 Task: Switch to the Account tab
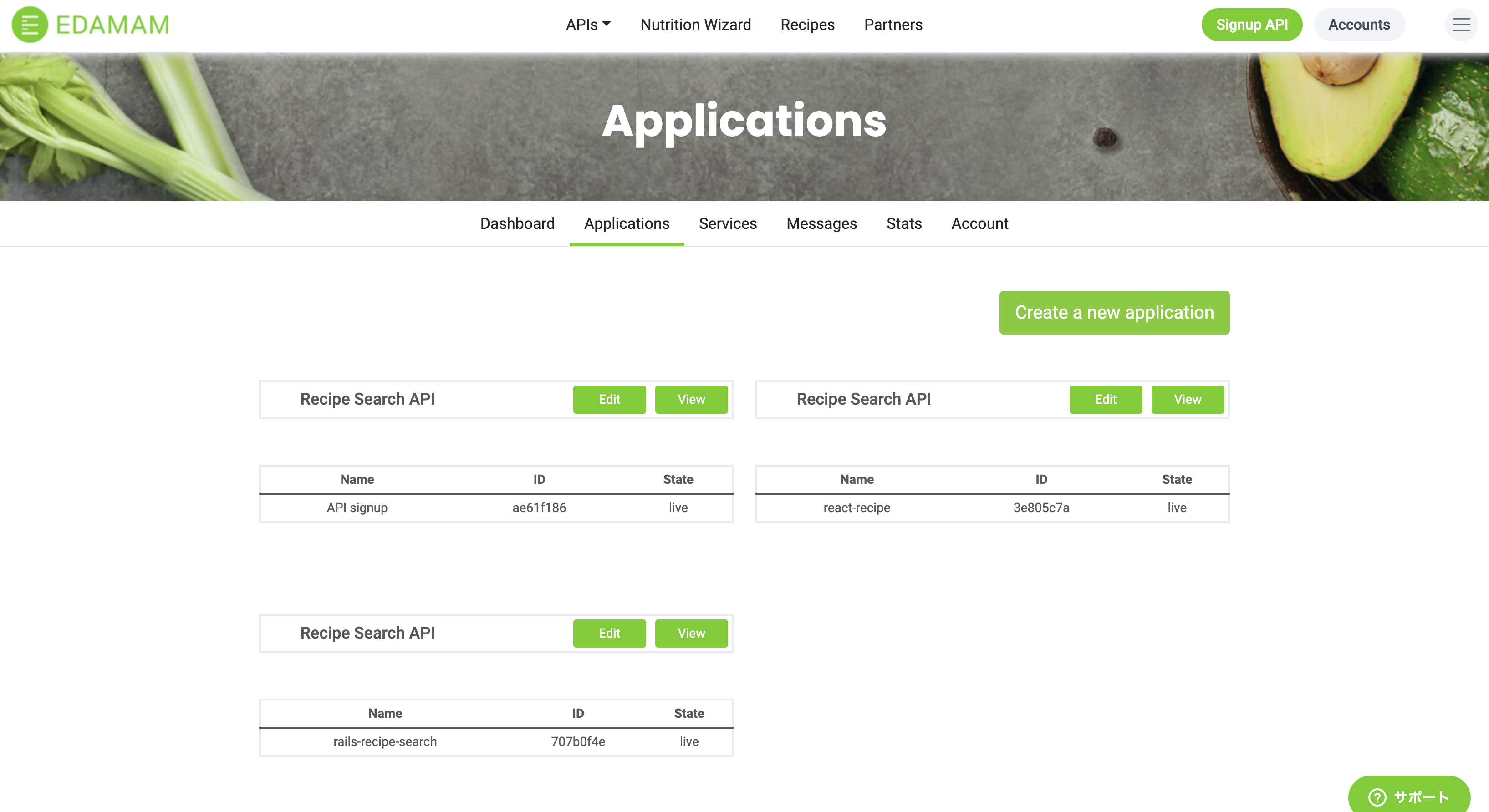point(979,223)
